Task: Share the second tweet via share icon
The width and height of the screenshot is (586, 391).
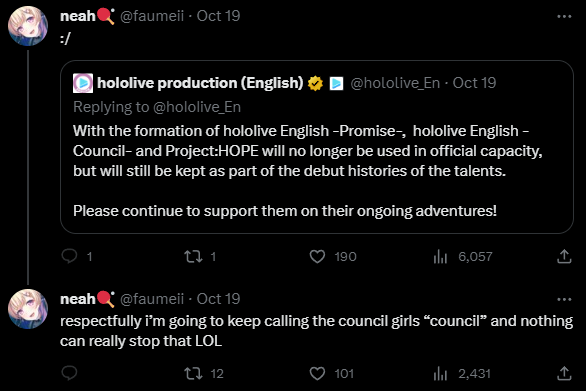Action: pyautogui.click(x=564, y=373)
